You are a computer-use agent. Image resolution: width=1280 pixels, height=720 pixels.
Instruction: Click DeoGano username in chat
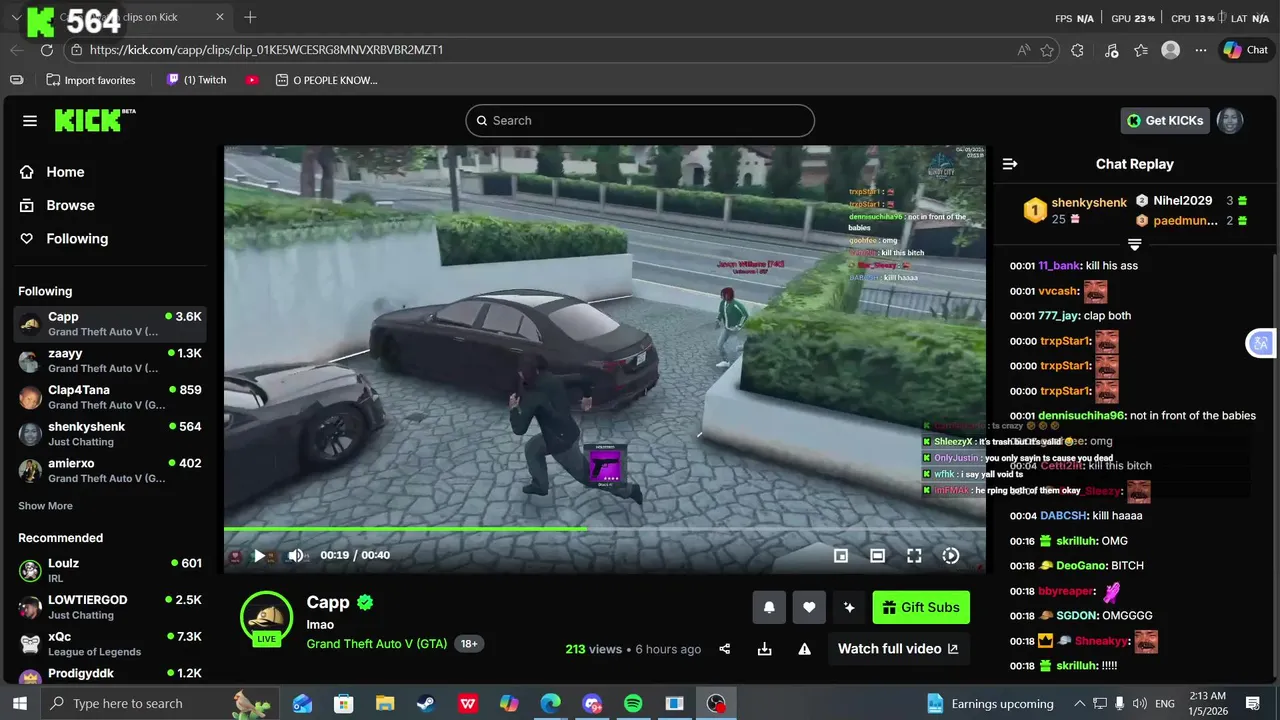point(1079,566)
